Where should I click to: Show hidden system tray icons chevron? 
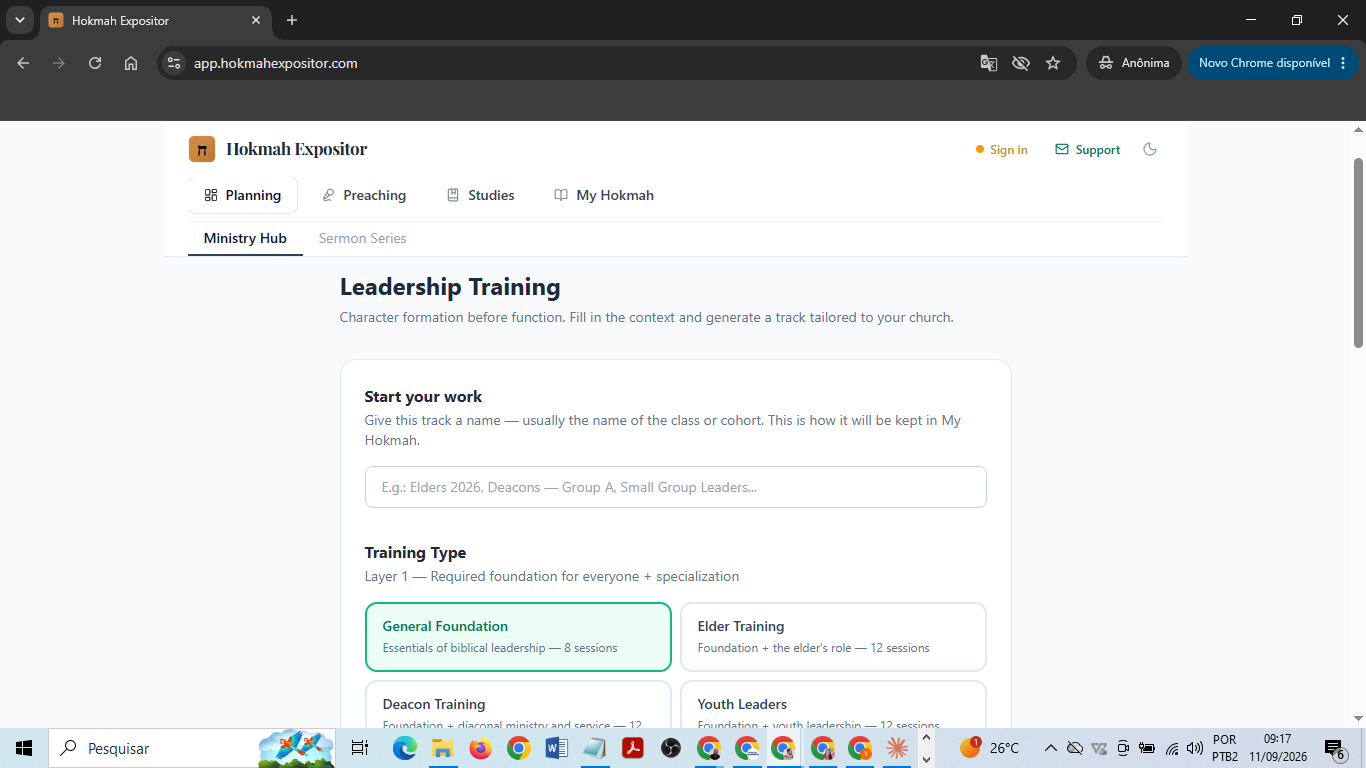click(x=1050, y=748)
